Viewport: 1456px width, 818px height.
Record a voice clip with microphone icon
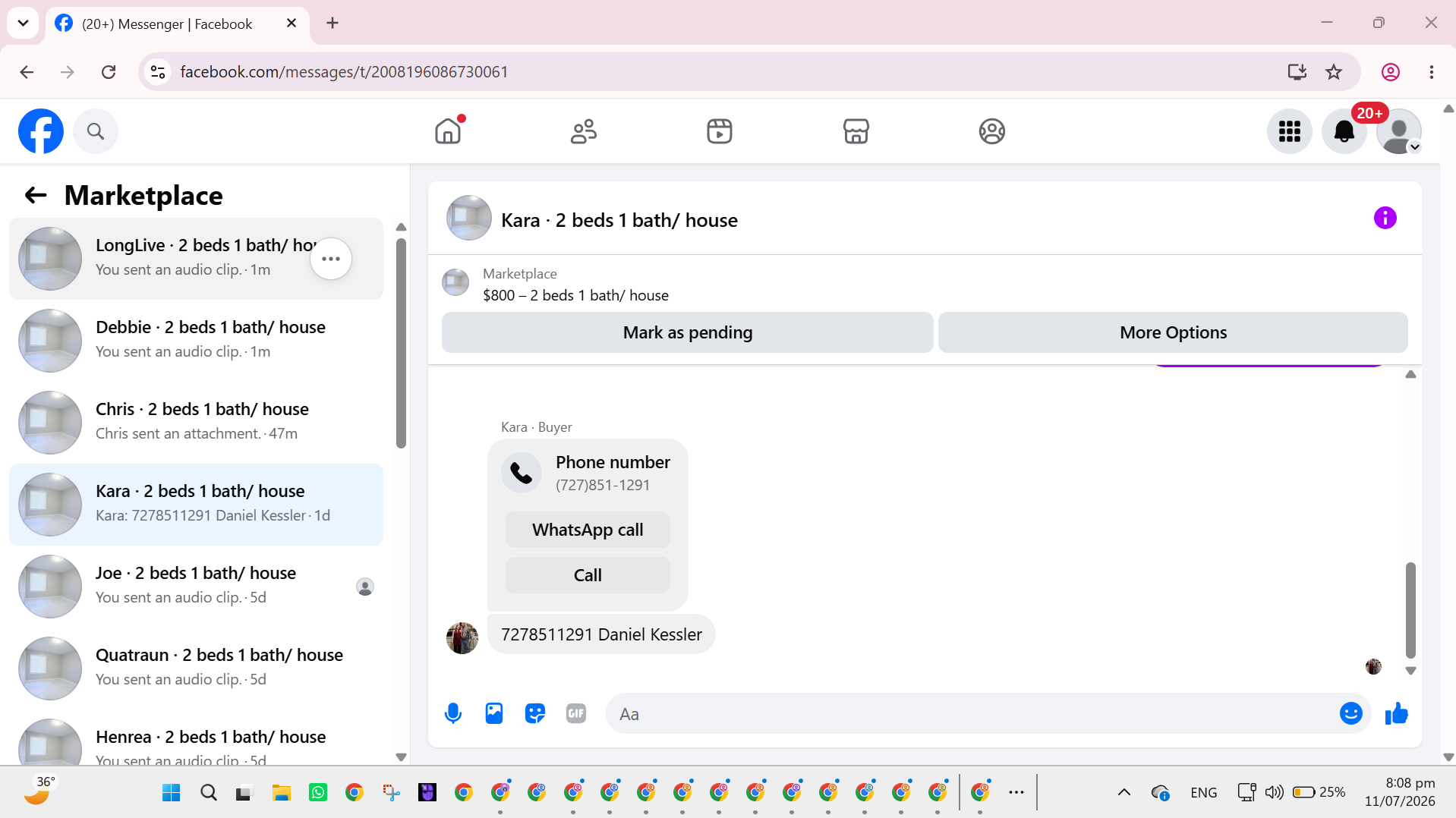pyautogui.click(x=453, y=713)
